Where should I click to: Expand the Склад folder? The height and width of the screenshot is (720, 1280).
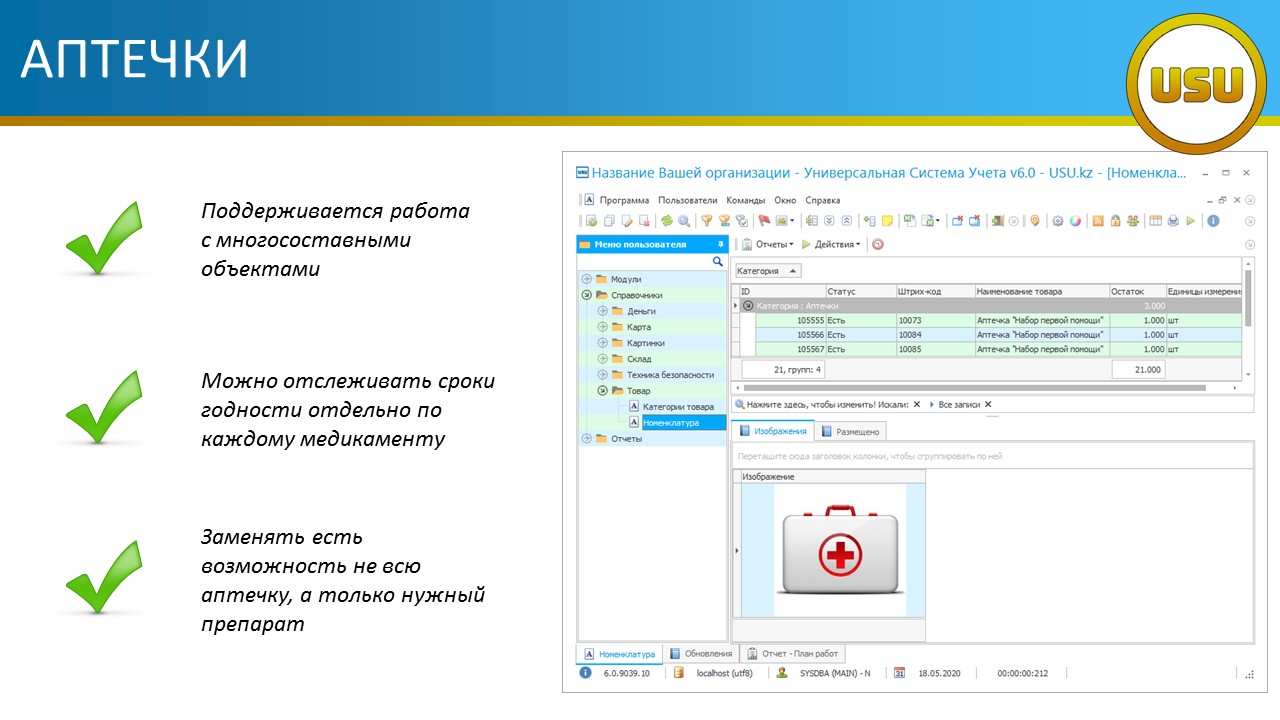[x=602, y=359]
